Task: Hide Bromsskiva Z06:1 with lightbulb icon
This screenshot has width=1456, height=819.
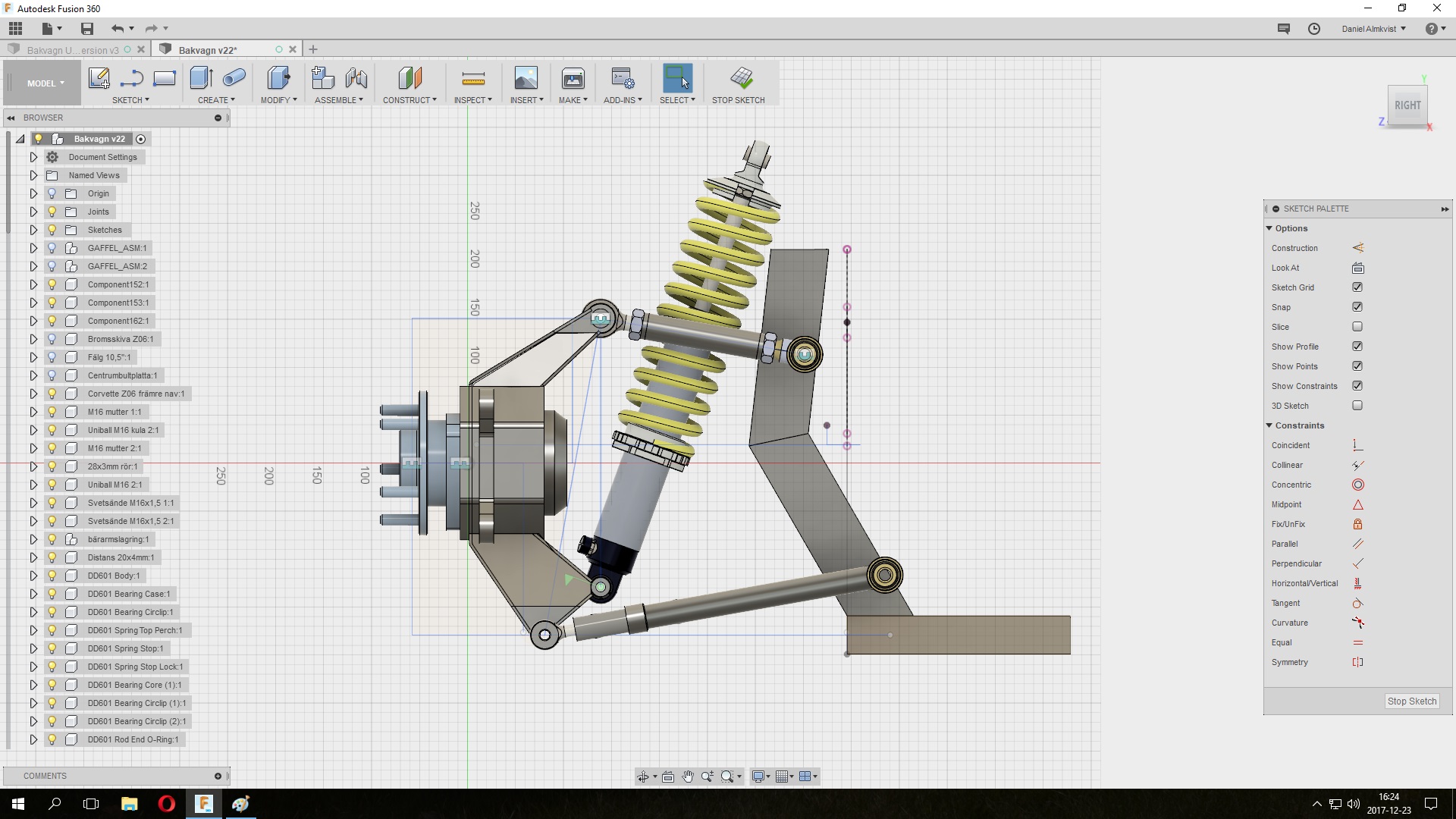Action: [52, 339]
